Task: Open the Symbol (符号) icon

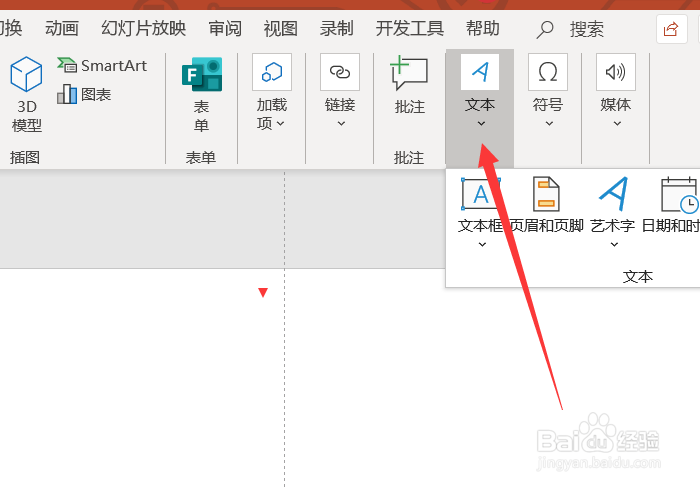Action: pyautogui.click(x=548, y=72)
